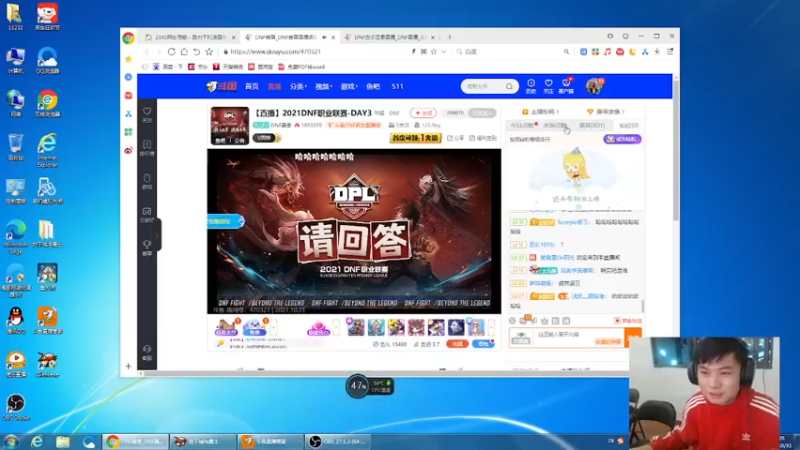
Task: Open the browser hamburger menu icon
Action: [x=670, y=52]
